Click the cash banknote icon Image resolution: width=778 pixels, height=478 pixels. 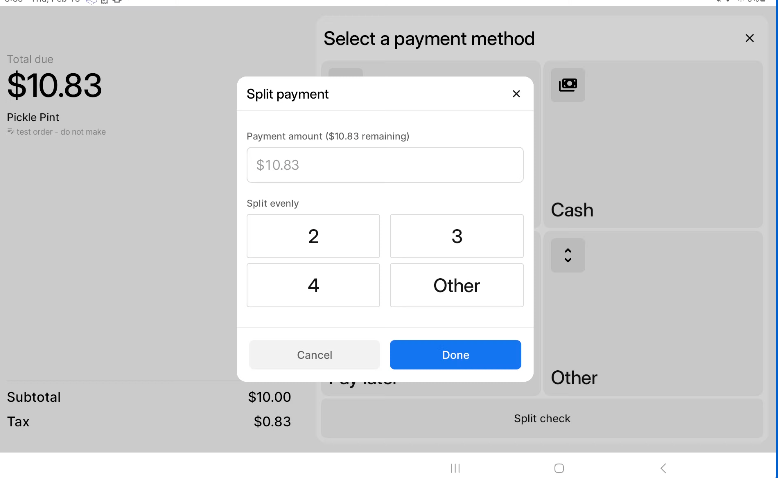pos(568,85)
